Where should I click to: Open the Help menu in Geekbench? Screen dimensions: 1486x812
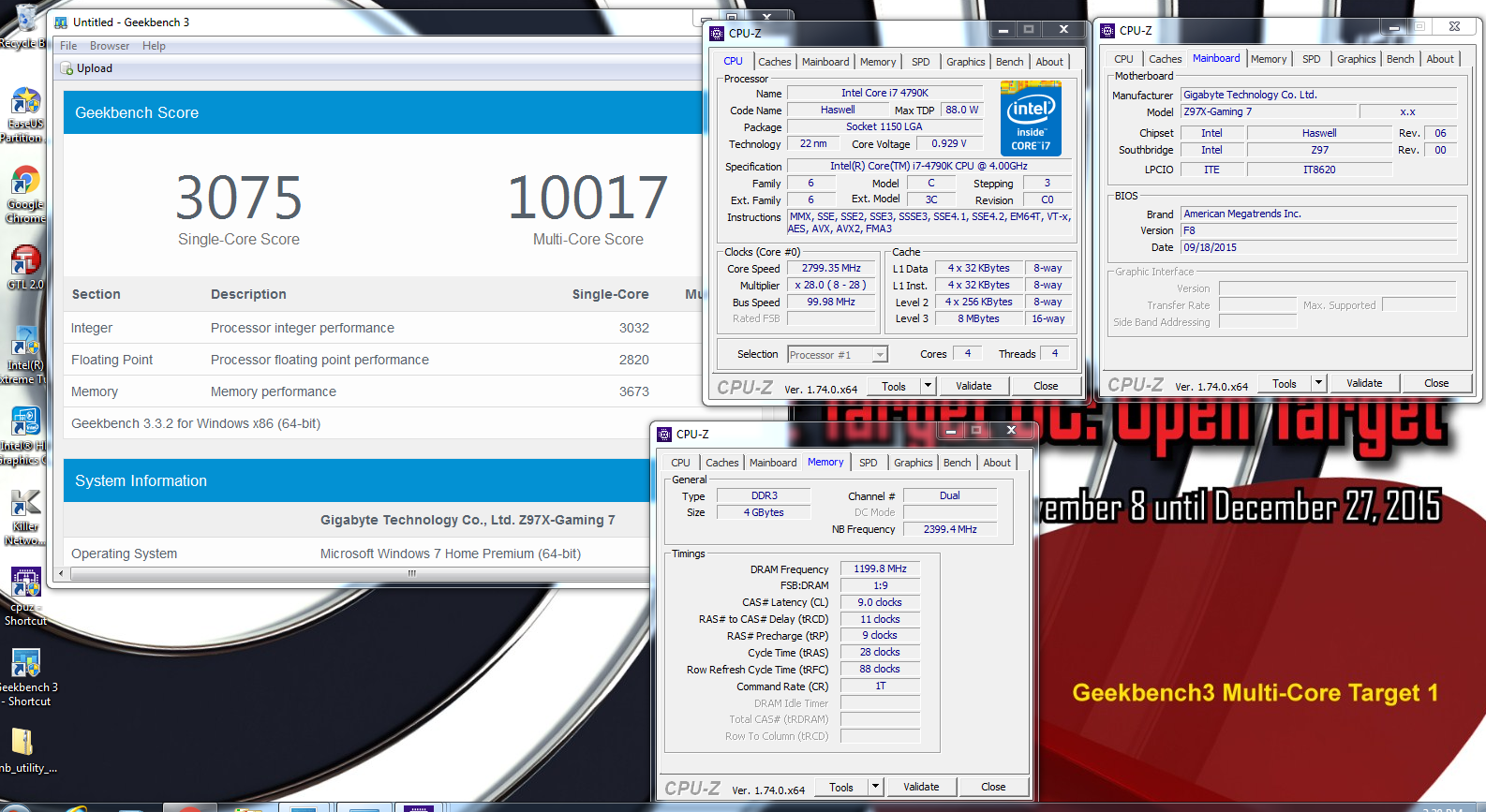[154, 46]
